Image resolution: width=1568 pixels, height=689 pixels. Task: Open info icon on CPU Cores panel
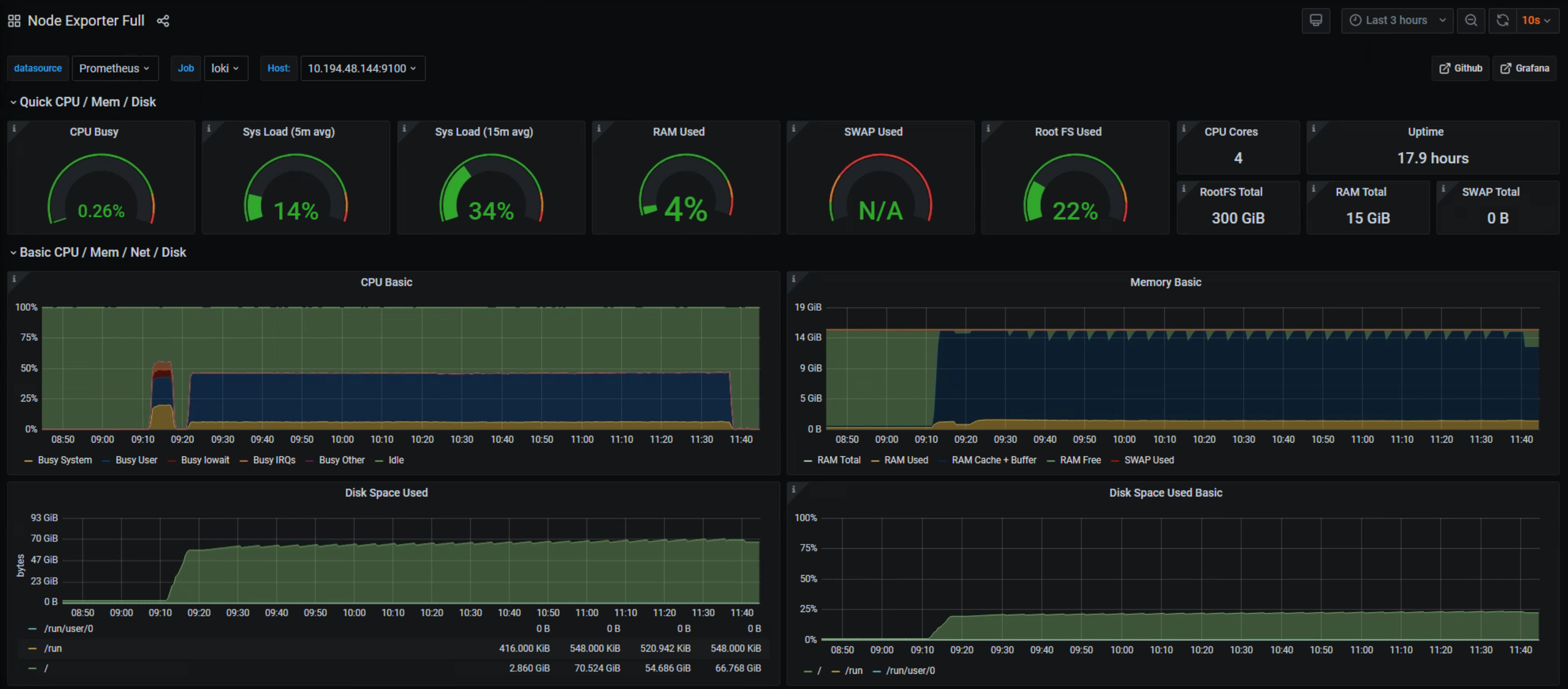[1184, 128]
